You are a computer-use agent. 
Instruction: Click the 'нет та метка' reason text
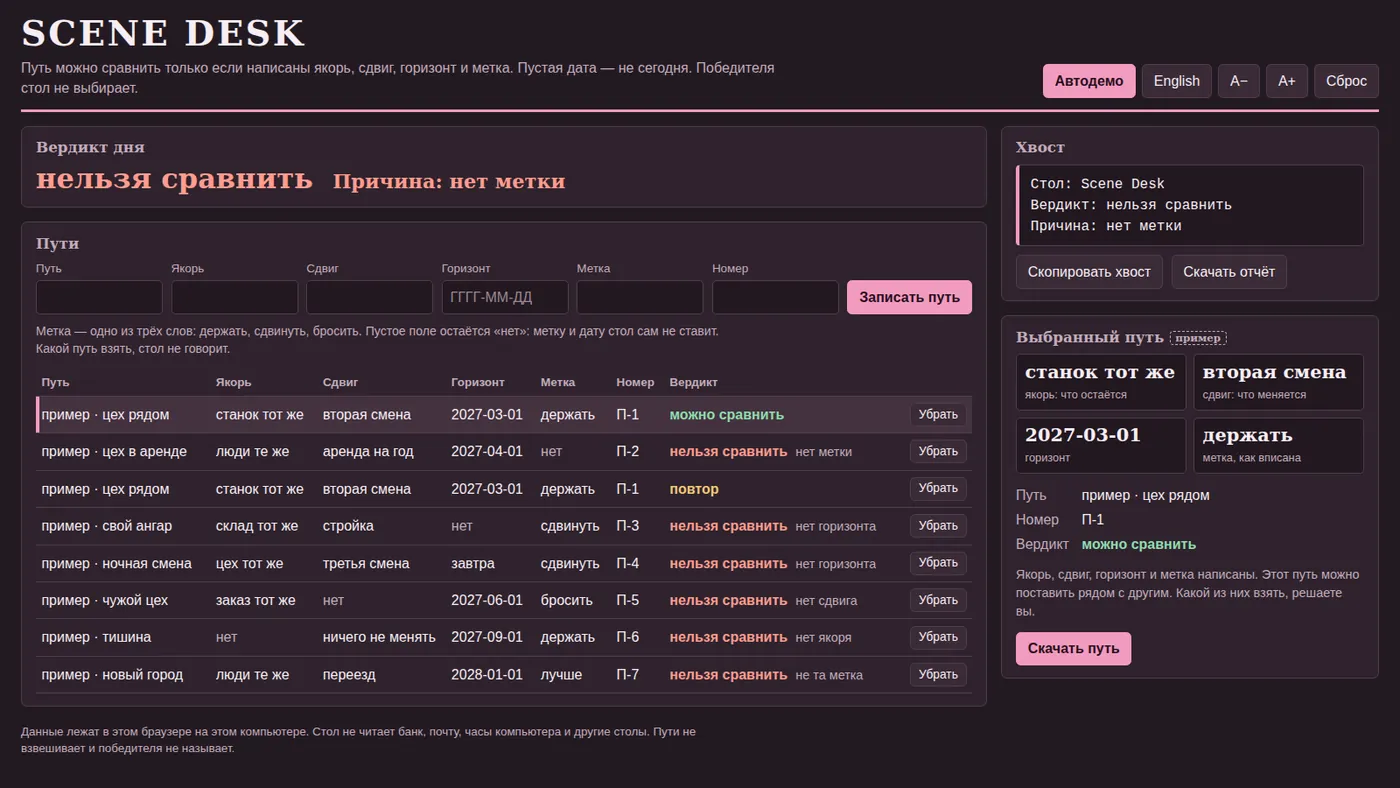pos(829,675)
